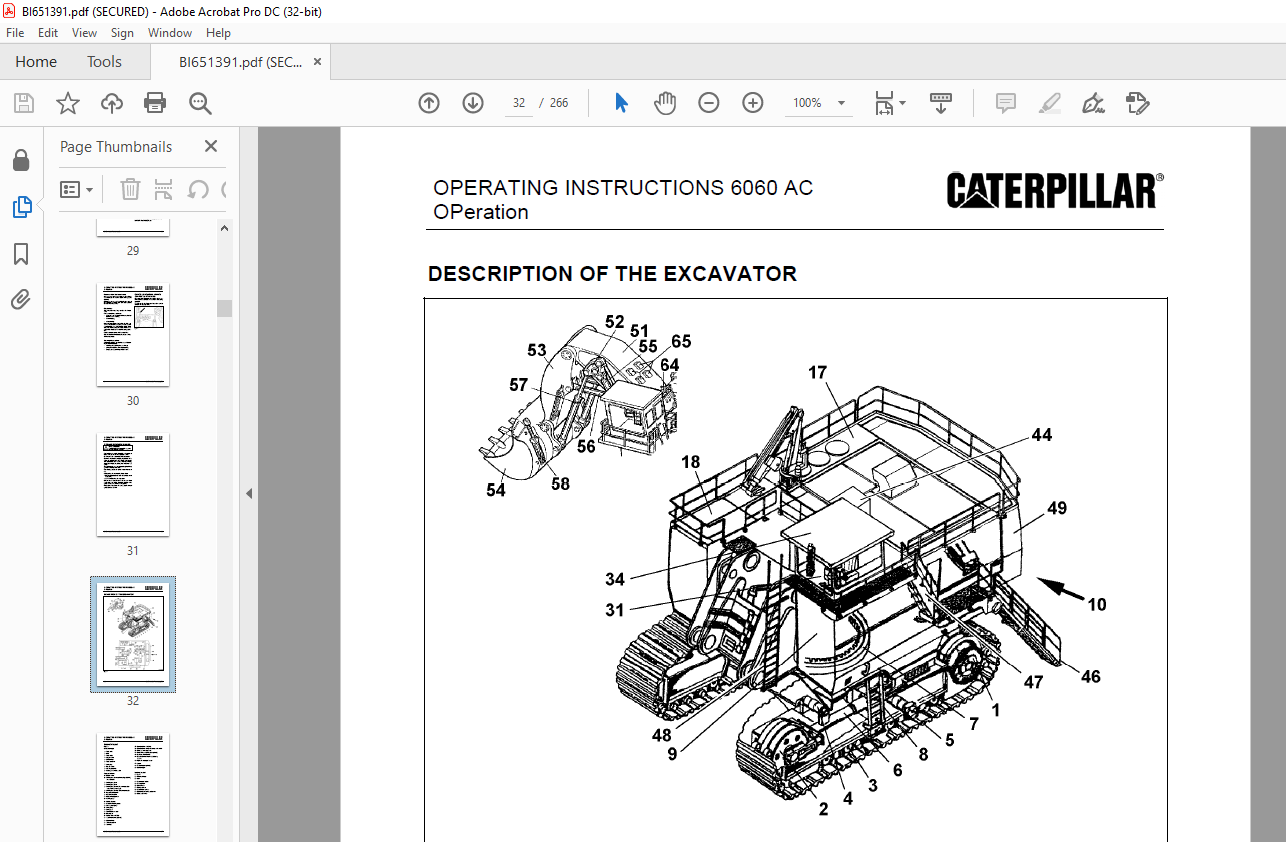This screenshot has height=842, width=1286.
Task: Click the zoom in plus icon
Action: 753,103
